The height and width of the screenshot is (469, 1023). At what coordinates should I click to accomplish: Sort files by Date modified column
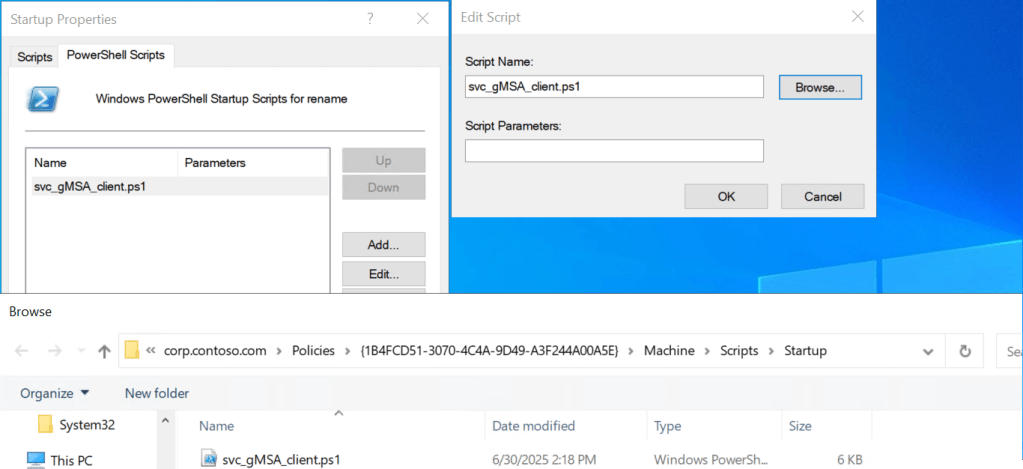click(534, 426)
